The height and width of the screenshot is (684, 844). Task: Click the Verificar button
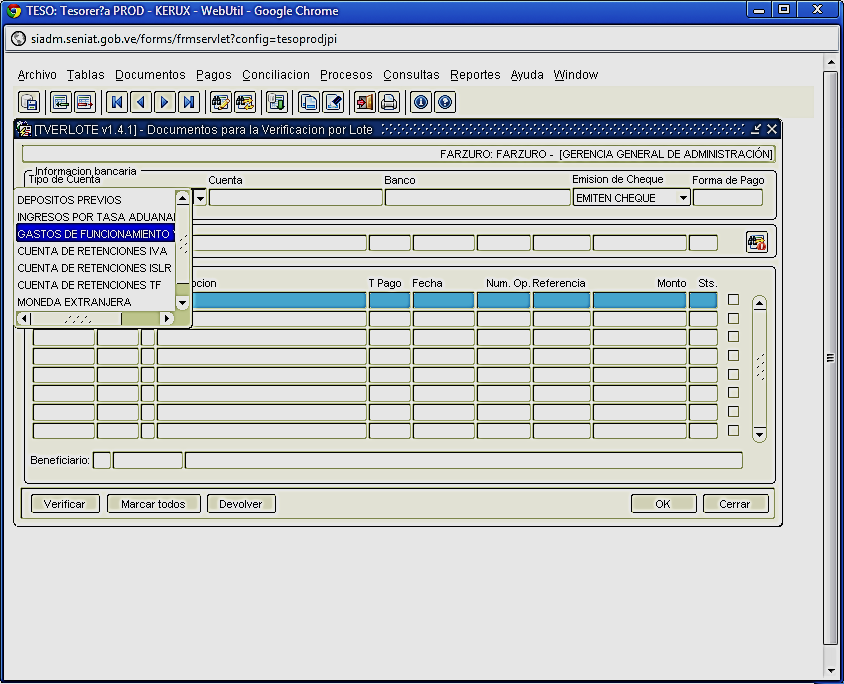point(65,504)
